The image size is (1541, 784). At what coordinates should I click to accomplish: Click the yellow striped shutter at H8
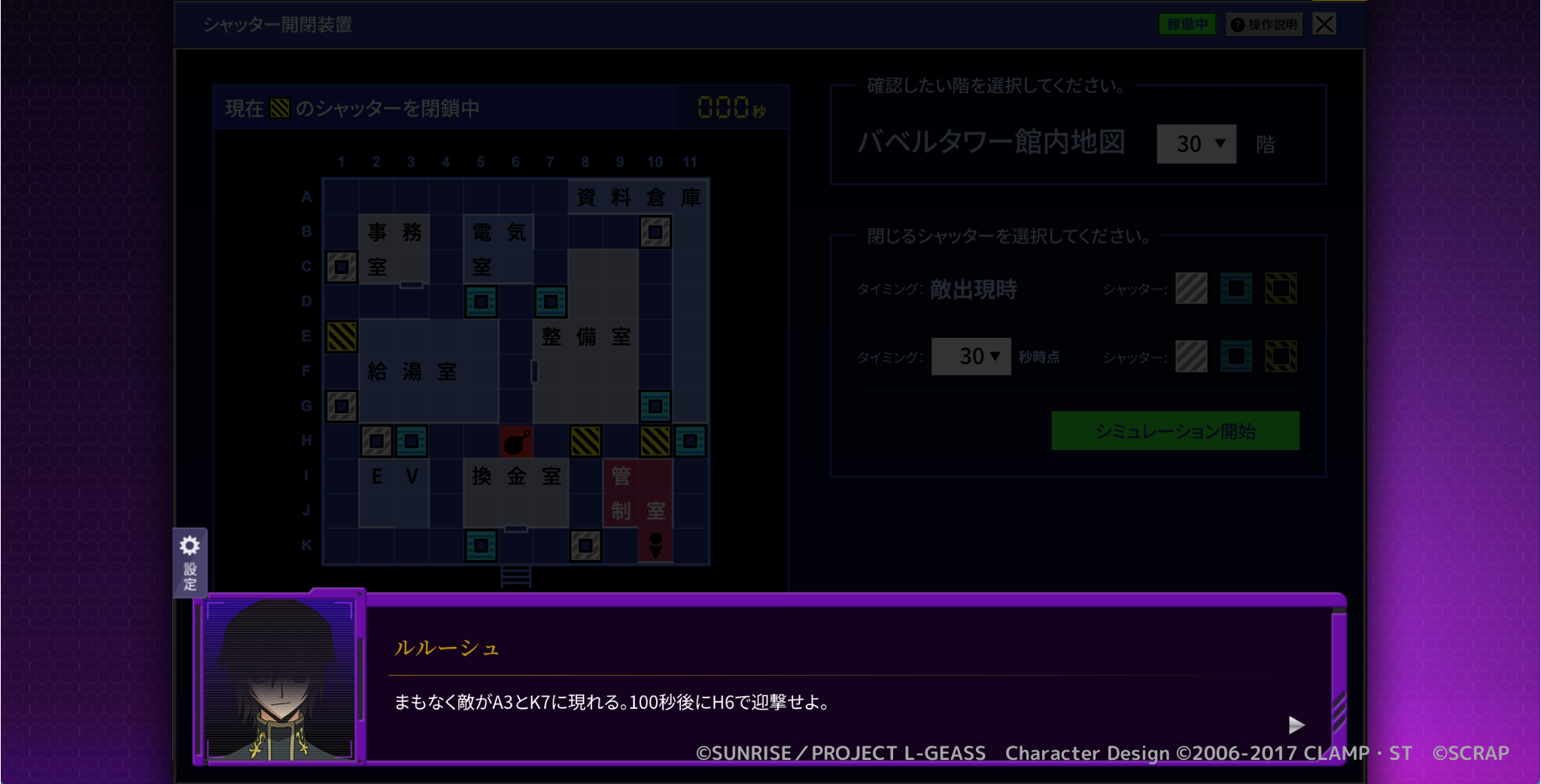[585, 442]
